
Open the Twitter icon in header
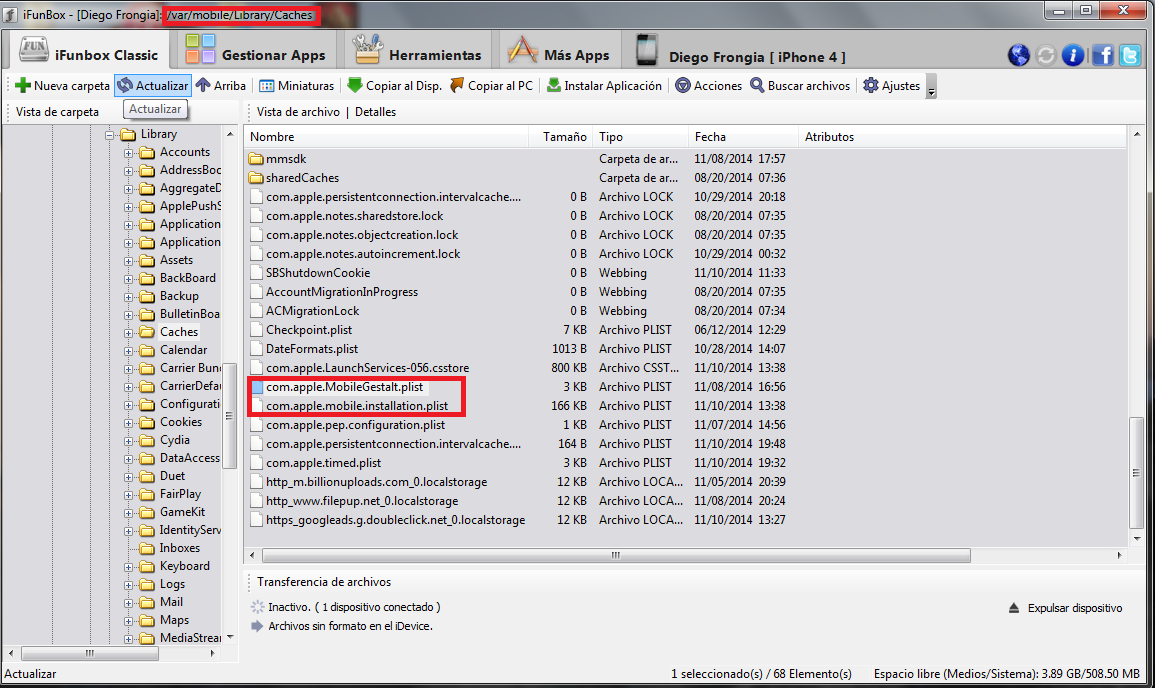pos(1130,55)
